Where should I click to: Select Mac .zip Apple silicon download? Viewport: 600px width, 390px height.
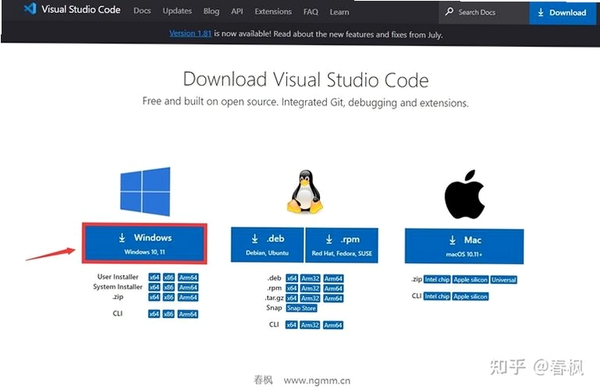coord(471,280)
